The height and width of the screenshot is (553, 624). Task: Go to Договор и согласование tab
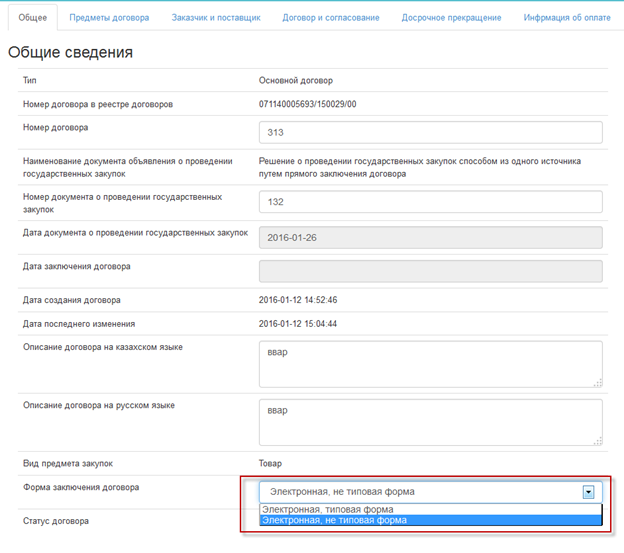pyautogui.click(x=331, y=18)
